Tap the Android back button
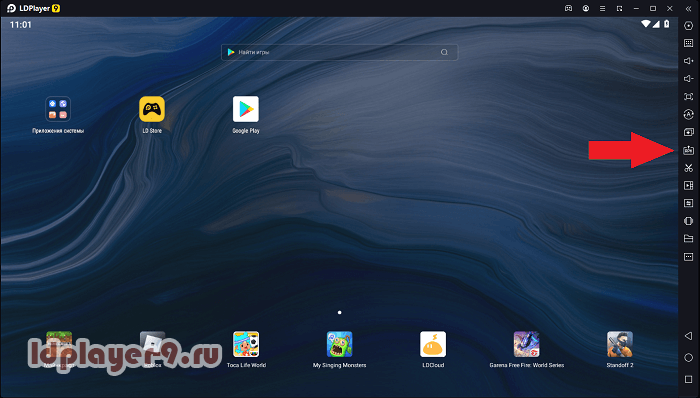Viewport: 700px width, 398px height. click(x=688, y=336)
